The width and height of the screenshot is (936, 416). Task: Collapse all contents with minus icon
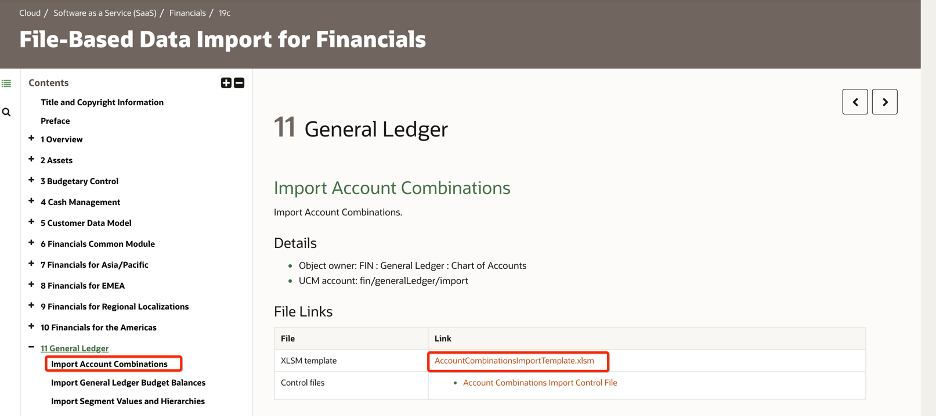239,83
